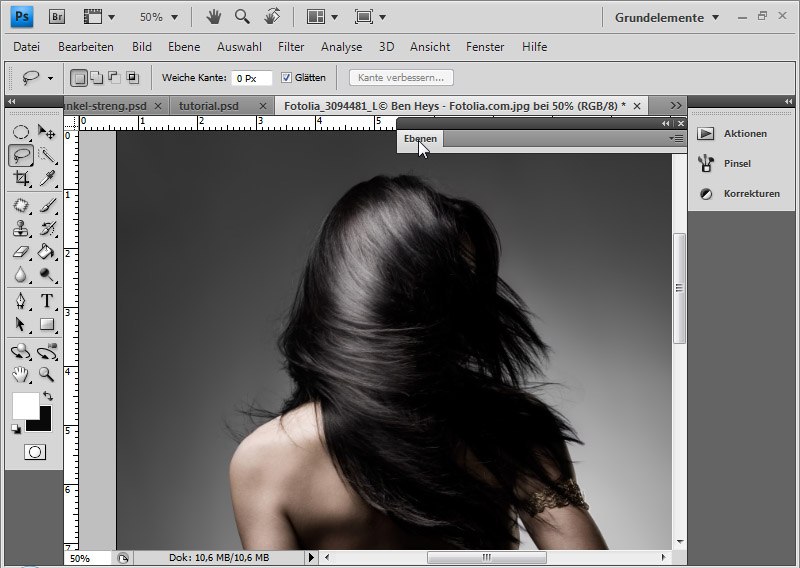Viewport: 800px width, 568px height.
Task: Pick the Clone Stamp tool
Action: tap(21, 228)
